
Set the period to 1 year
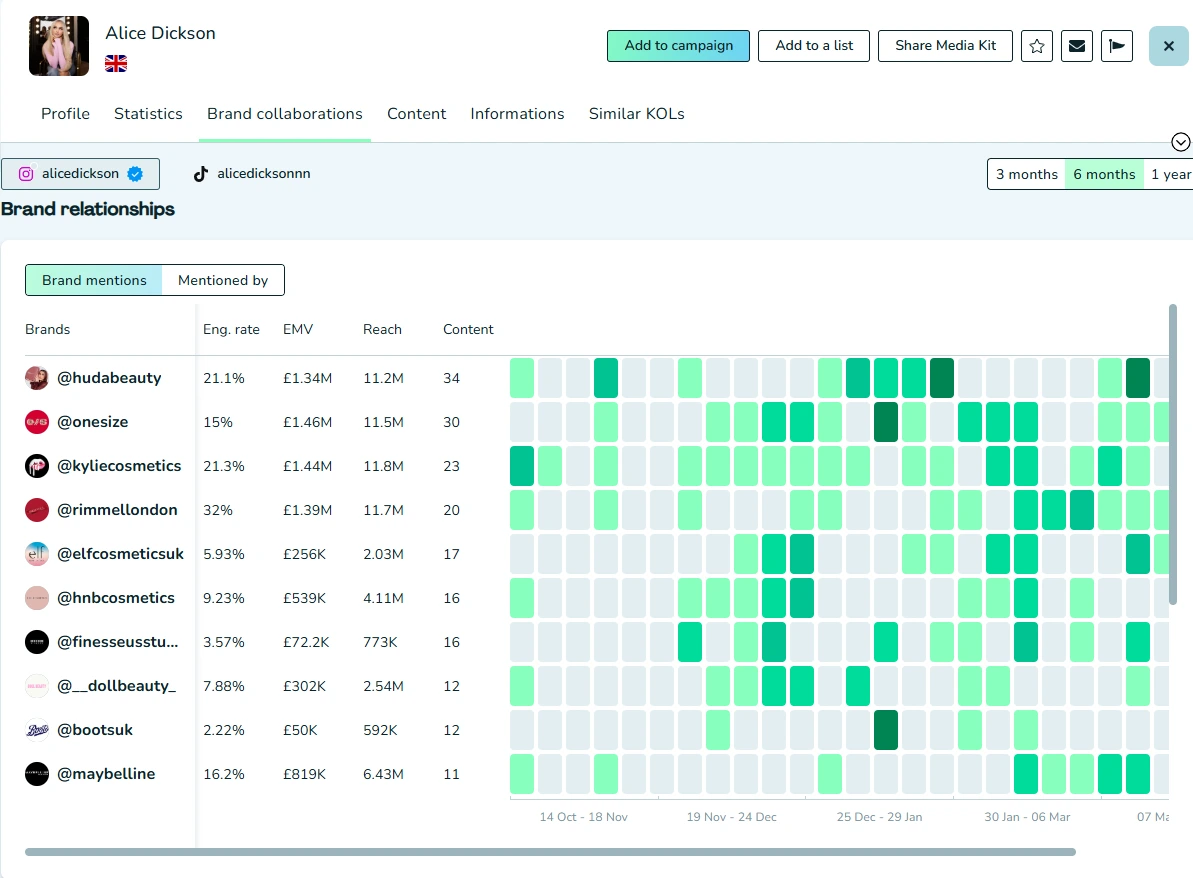click(1170, 174)
